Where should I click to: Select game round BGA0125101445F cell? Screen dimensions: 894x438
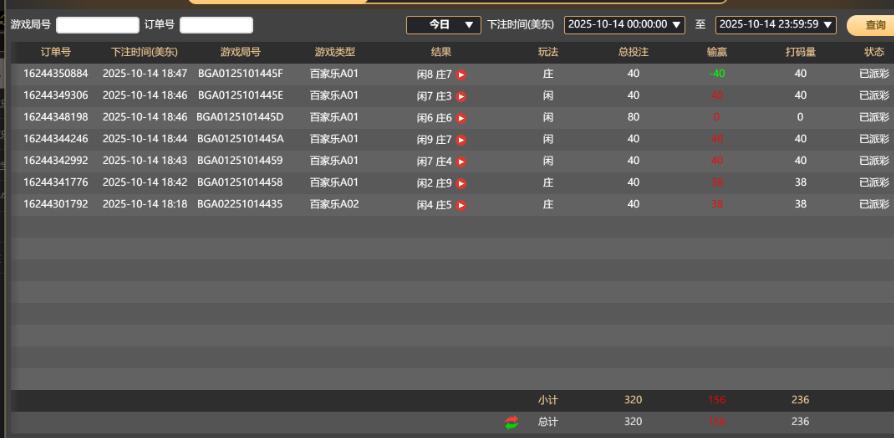coord(240,74)
